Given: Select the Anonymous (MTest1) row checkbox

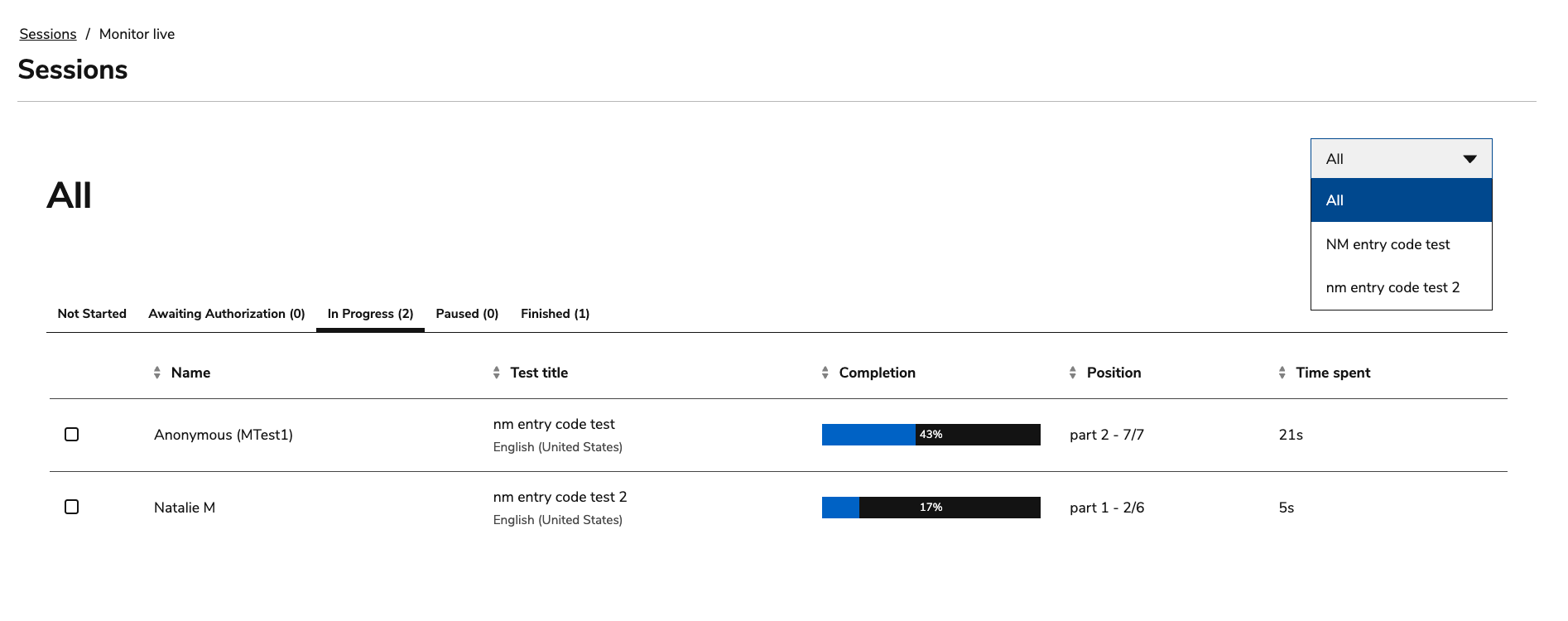Looking at the screenshot, I should 72,435.
